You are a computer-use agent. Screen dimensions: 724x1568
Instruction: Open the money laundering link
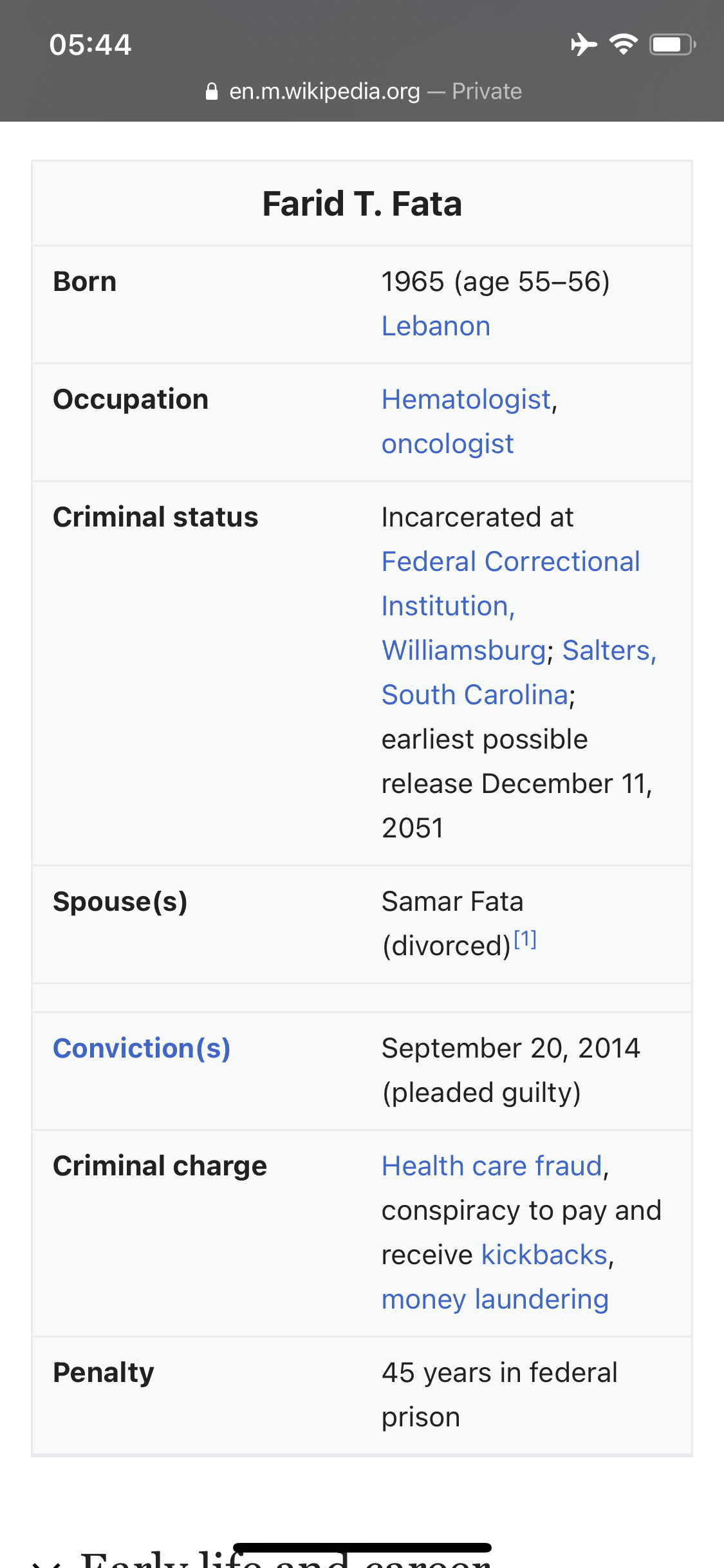495,1300
